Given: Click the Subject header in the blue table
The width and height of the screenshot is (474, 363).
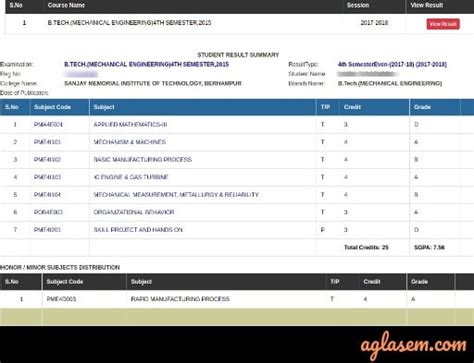Looking at the screenshot, I should click(104, 107).
